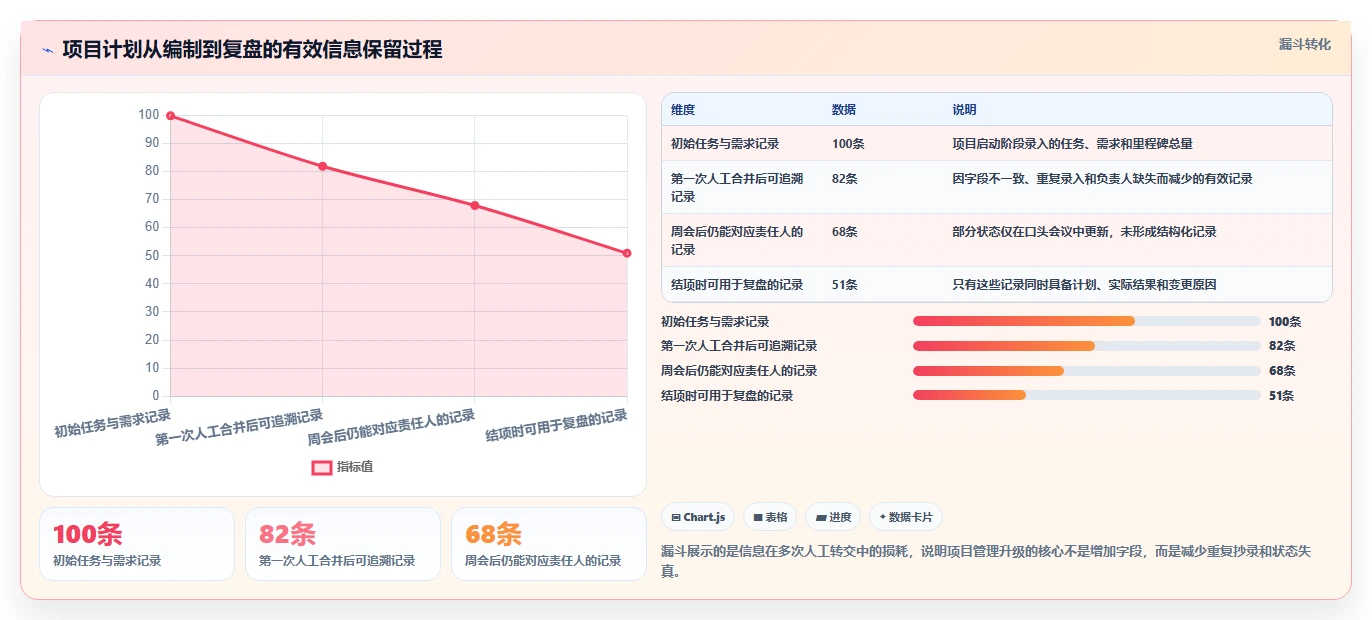Viewport: 1372px width, 620px height.
Task: Click the 结项时可用于复盘的记录 progress bar
Action: (x=1086, y=396)
